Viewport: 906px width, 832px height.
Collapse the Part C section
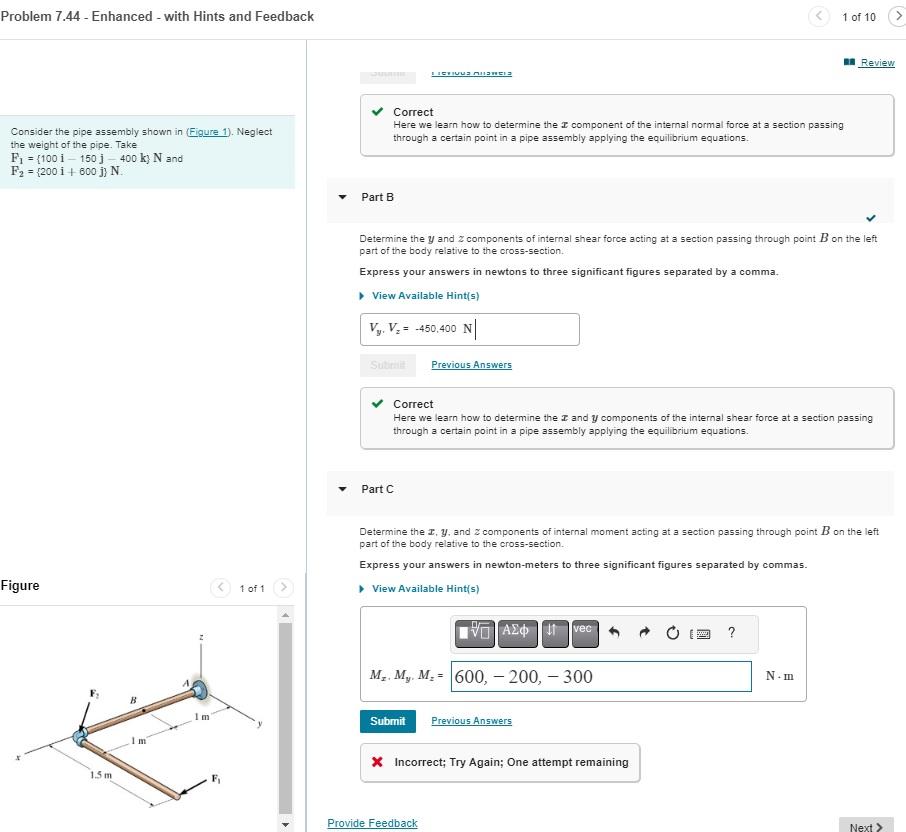pyautogui.click(x=342, y=489)
